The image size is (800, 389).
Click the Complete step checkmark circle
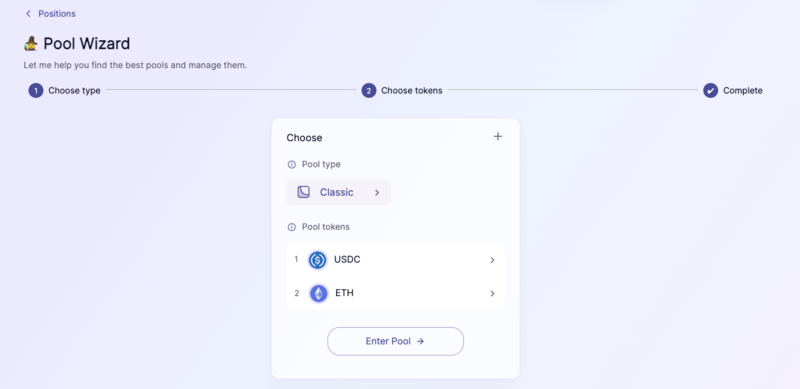coord(710,90)
